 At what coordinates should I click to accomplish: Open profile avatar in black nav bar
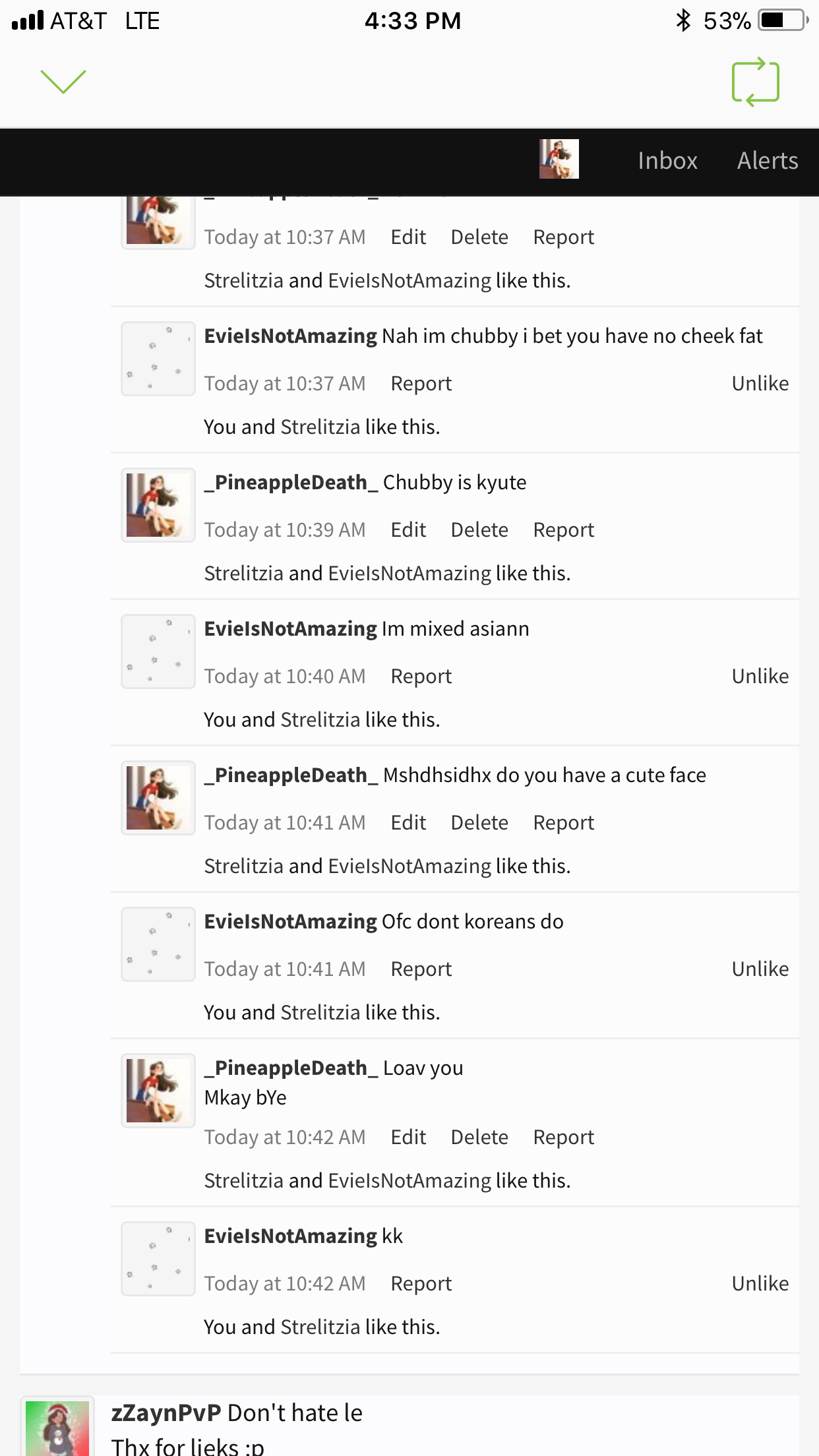click(559, 159)
